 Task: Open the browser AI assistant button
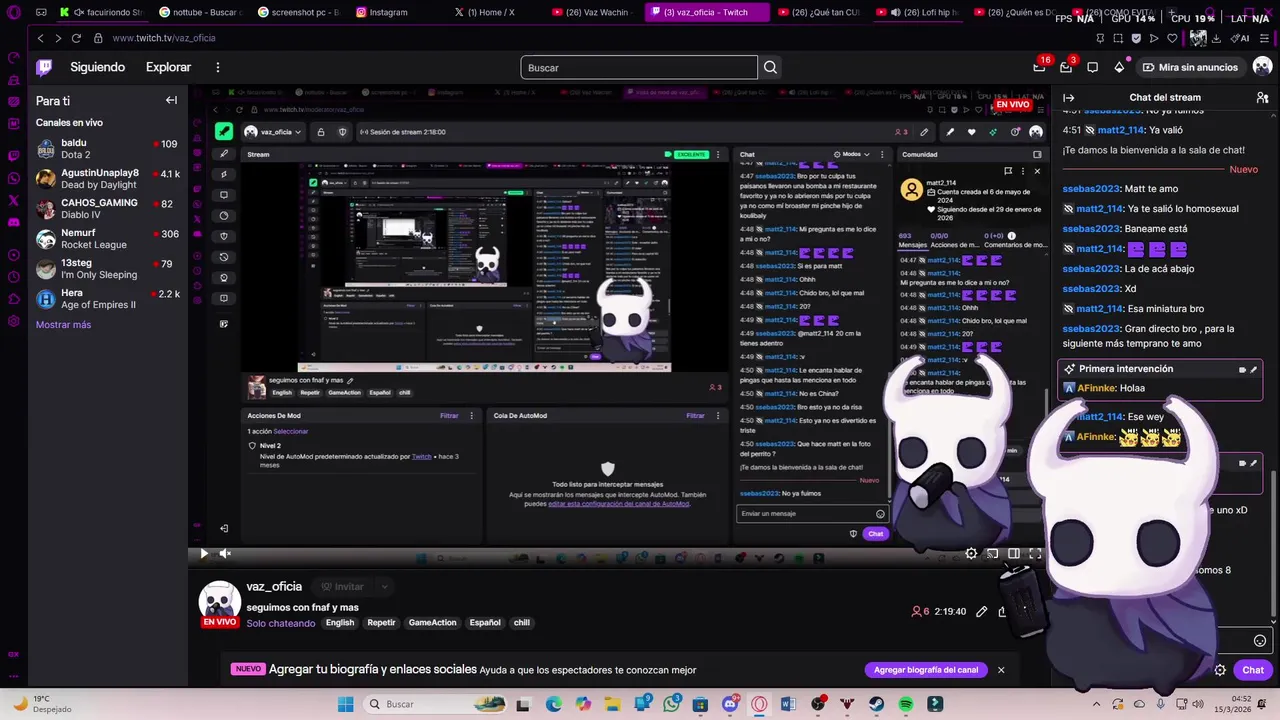click(x=1241, y=38)
